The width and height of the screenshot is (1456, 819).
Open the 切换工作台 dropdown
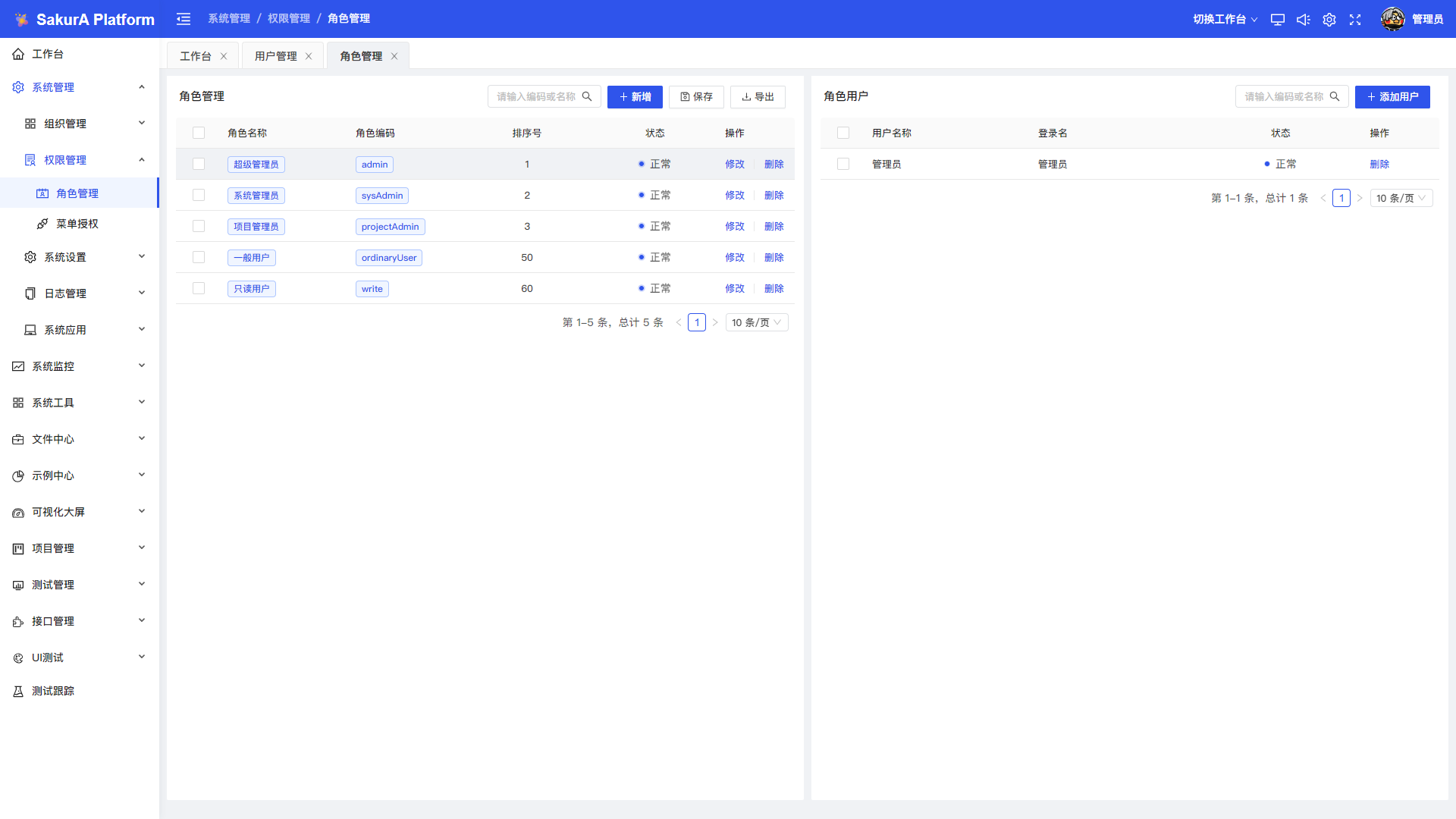[1225, 20]
